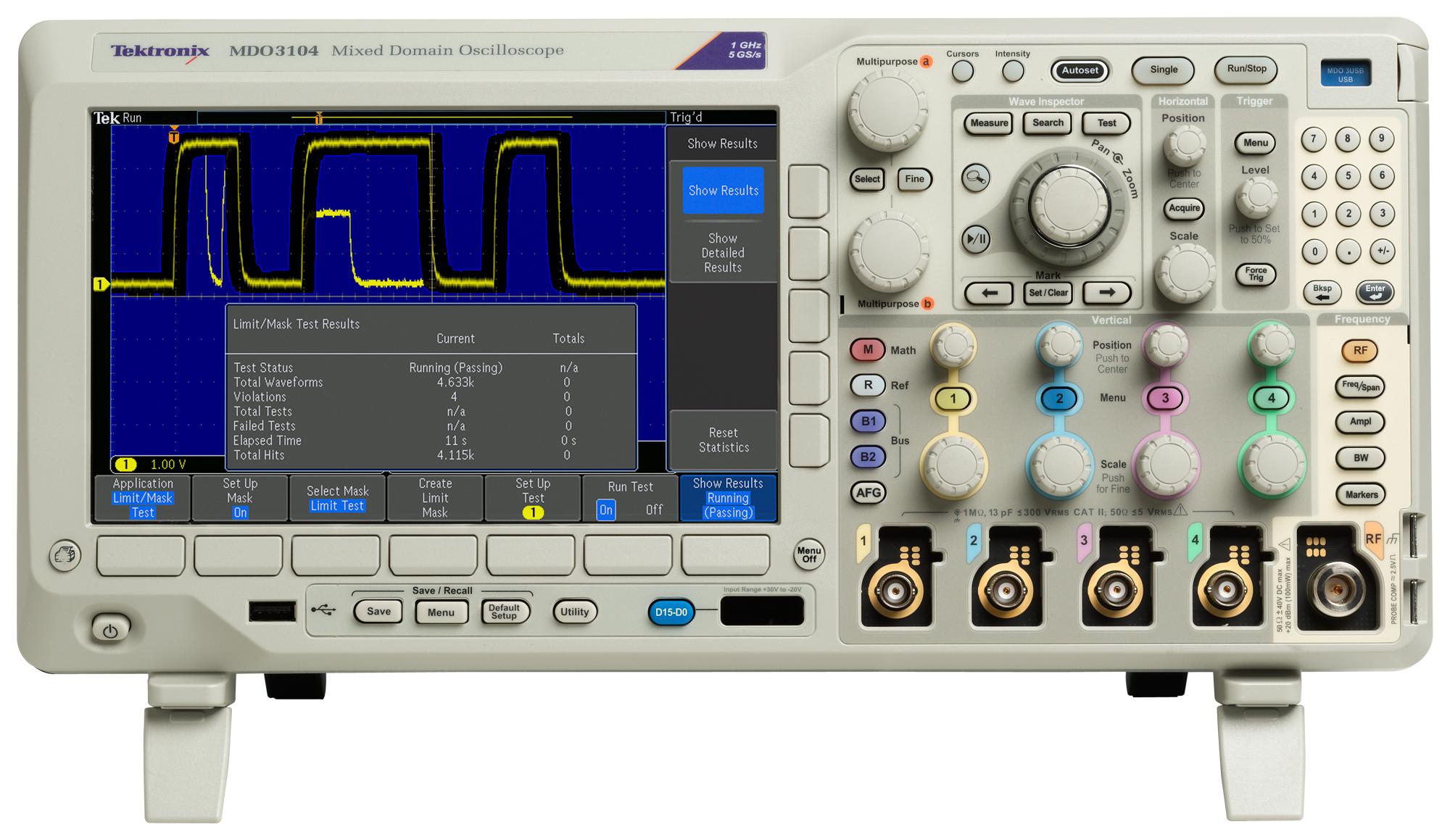The width and height of the screenshot is (1450, 840).
Task: Open the Acquire menu button
Action: click(1184, 209)
